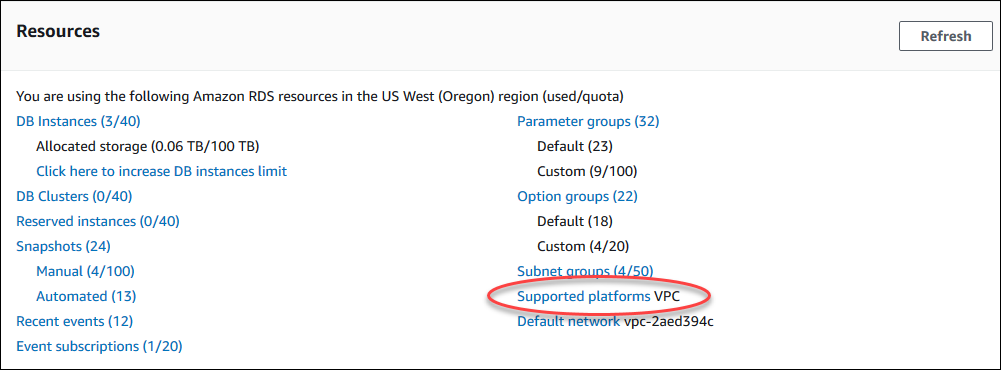
Task: Click the Resources panel heading
Action: click(x=58, y=31)
